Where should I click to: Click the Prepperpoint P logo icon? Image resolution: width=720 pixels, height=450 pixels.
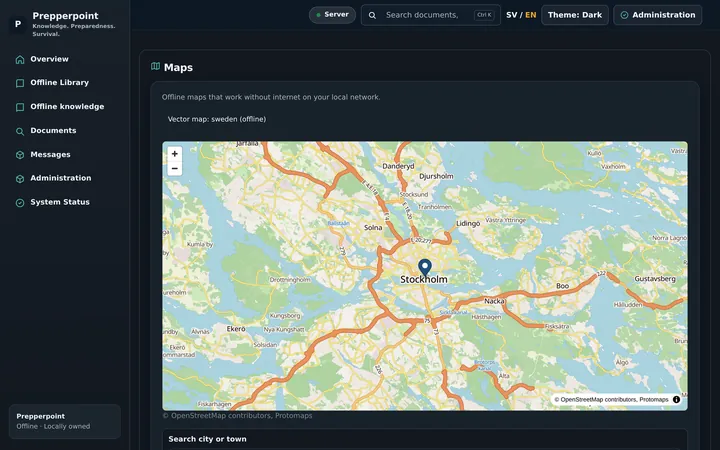(18, 24)
